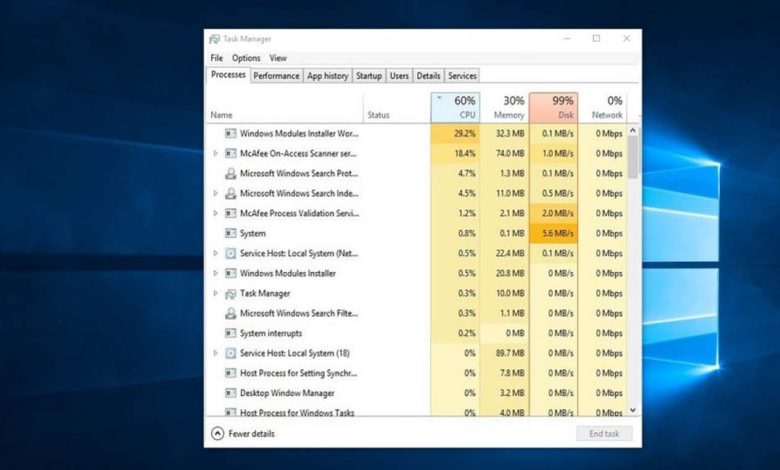Click the System interrupts process icon
The height and width of the screenshot is (470, 780).
click(230, 333)
